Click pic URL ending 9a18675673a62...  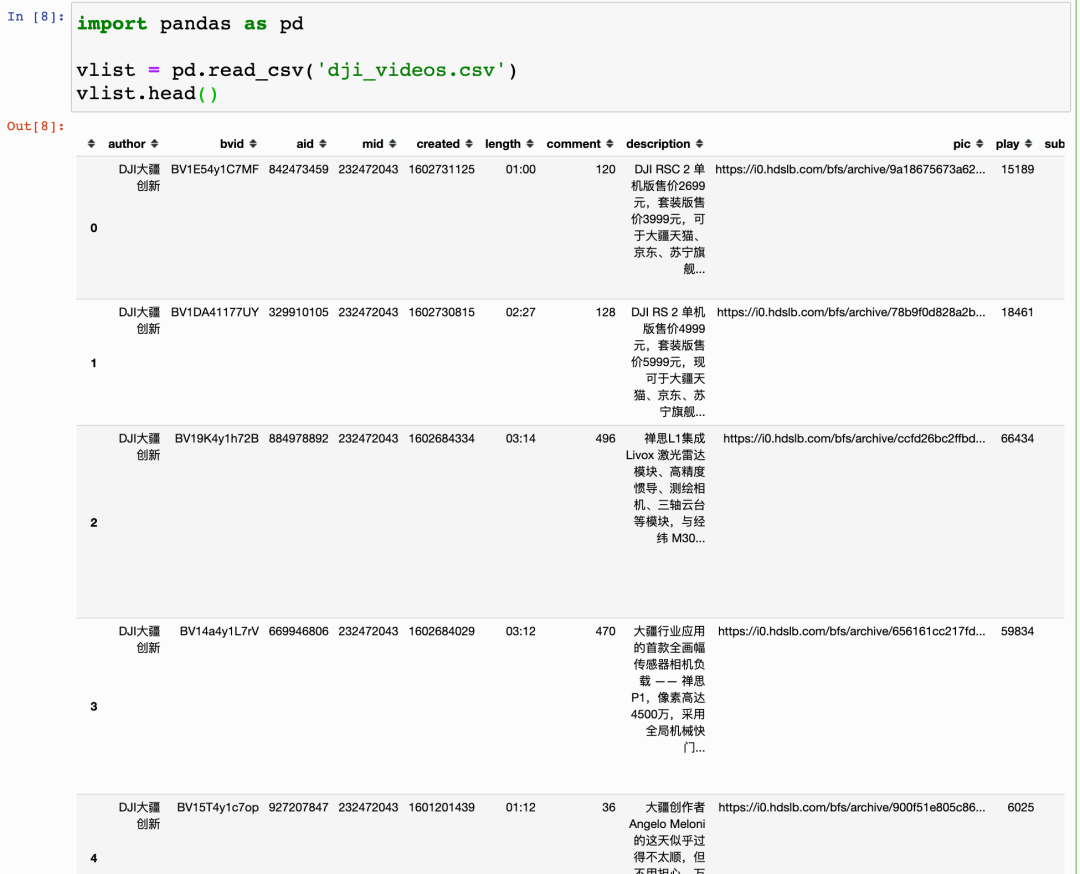850,169
